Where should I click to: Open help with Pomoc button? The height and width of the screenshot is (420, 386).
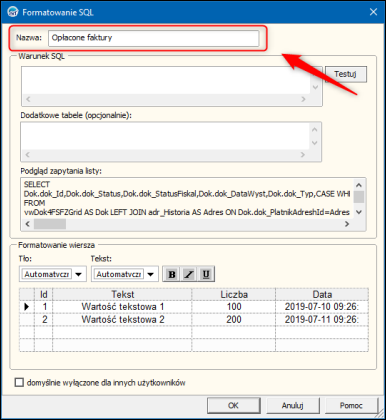click(x=351, y=405)
